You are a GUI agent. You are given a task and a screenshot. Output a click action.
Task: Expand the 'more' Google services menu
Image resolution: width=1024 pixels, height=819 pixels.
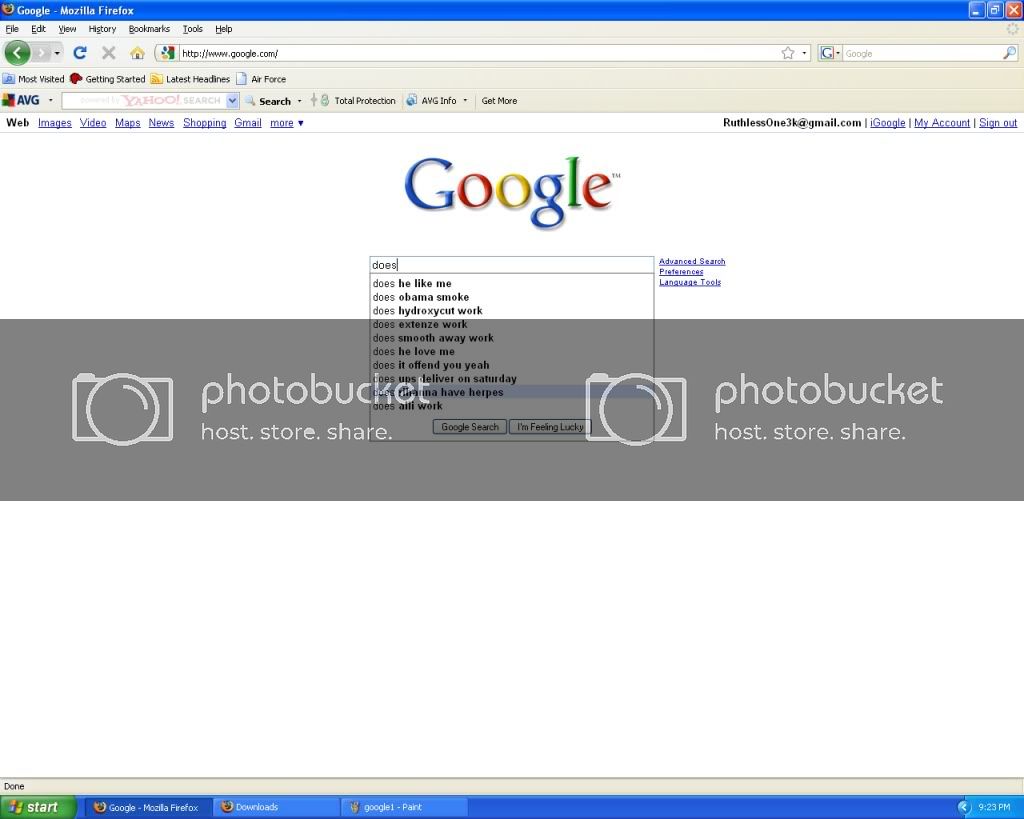(x=287, y=123)
